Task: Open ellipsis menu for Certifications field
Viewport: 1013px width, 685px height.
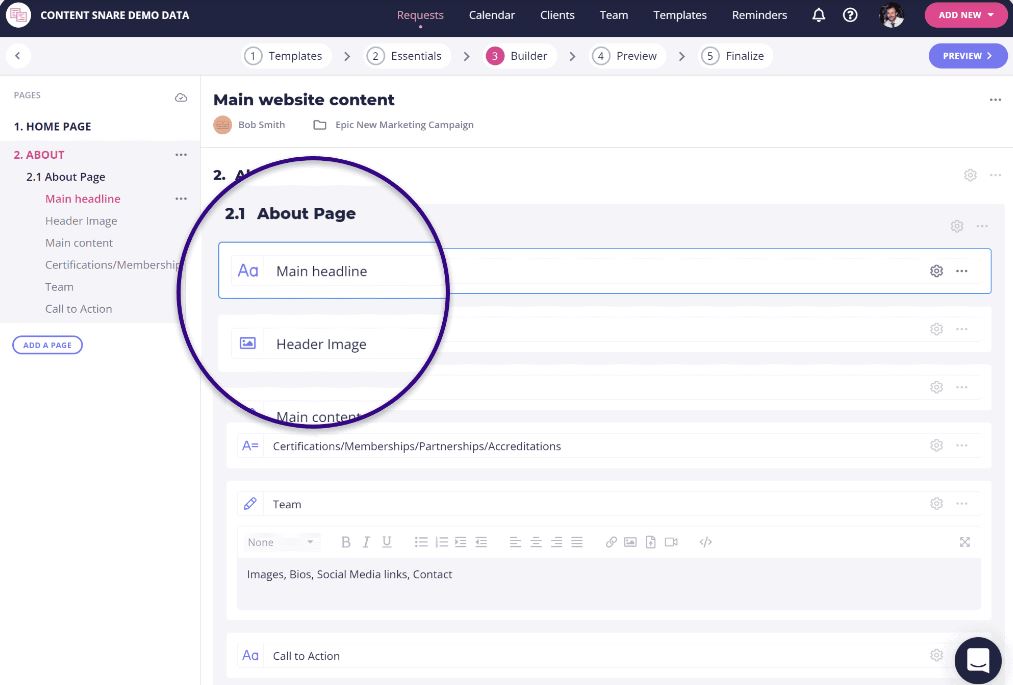Action: (x=961, y=446)
